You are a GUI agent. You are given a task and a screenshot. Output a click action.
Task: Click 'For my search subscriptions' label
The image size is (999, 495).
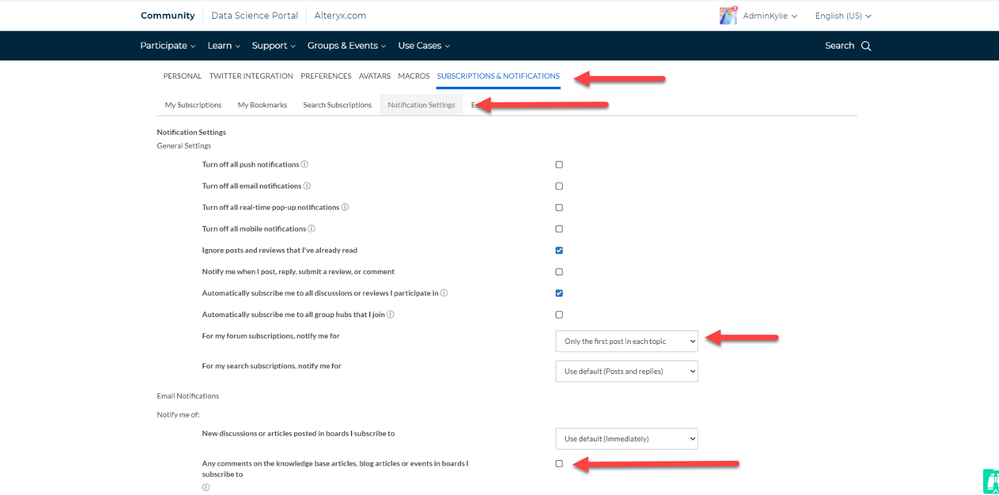(x=273, y=366)
